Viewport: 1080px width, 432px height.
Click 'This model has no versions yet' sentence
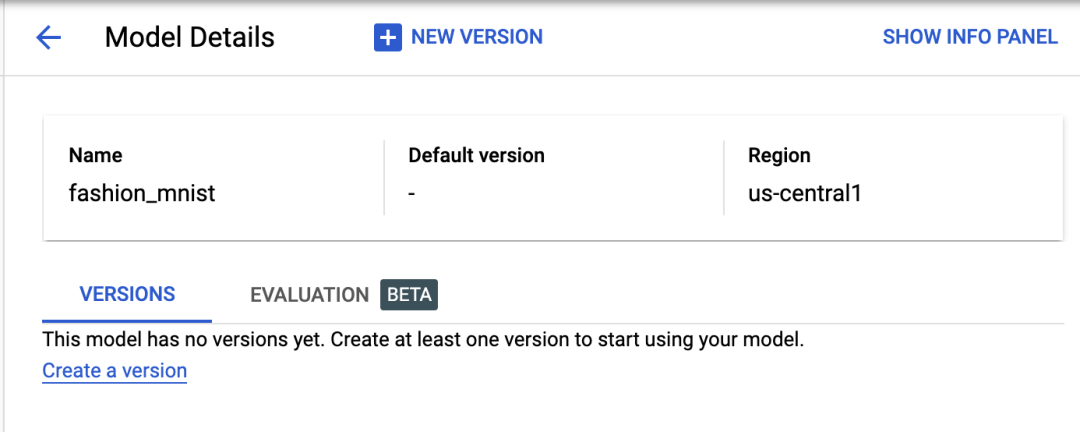183,340
